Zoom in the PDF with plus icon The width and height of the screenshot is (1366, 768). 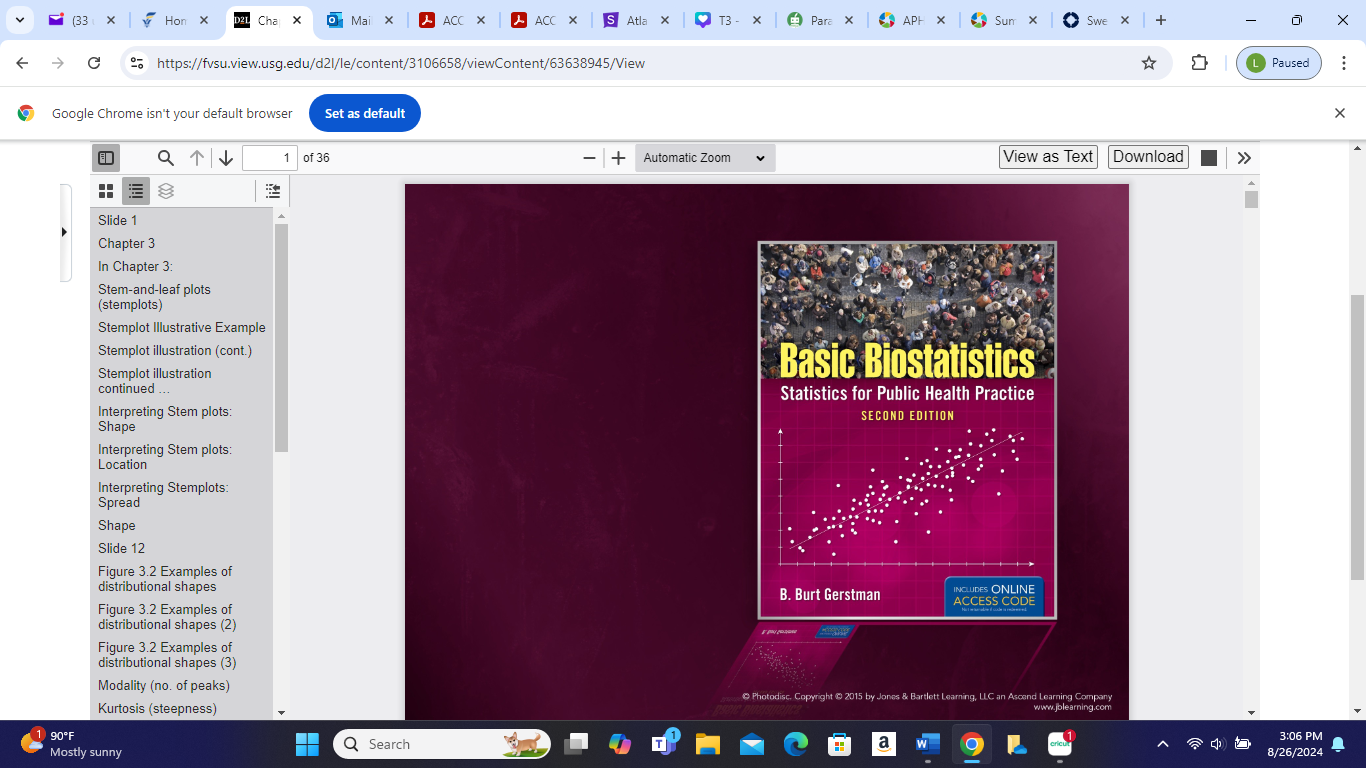point(619,158)
